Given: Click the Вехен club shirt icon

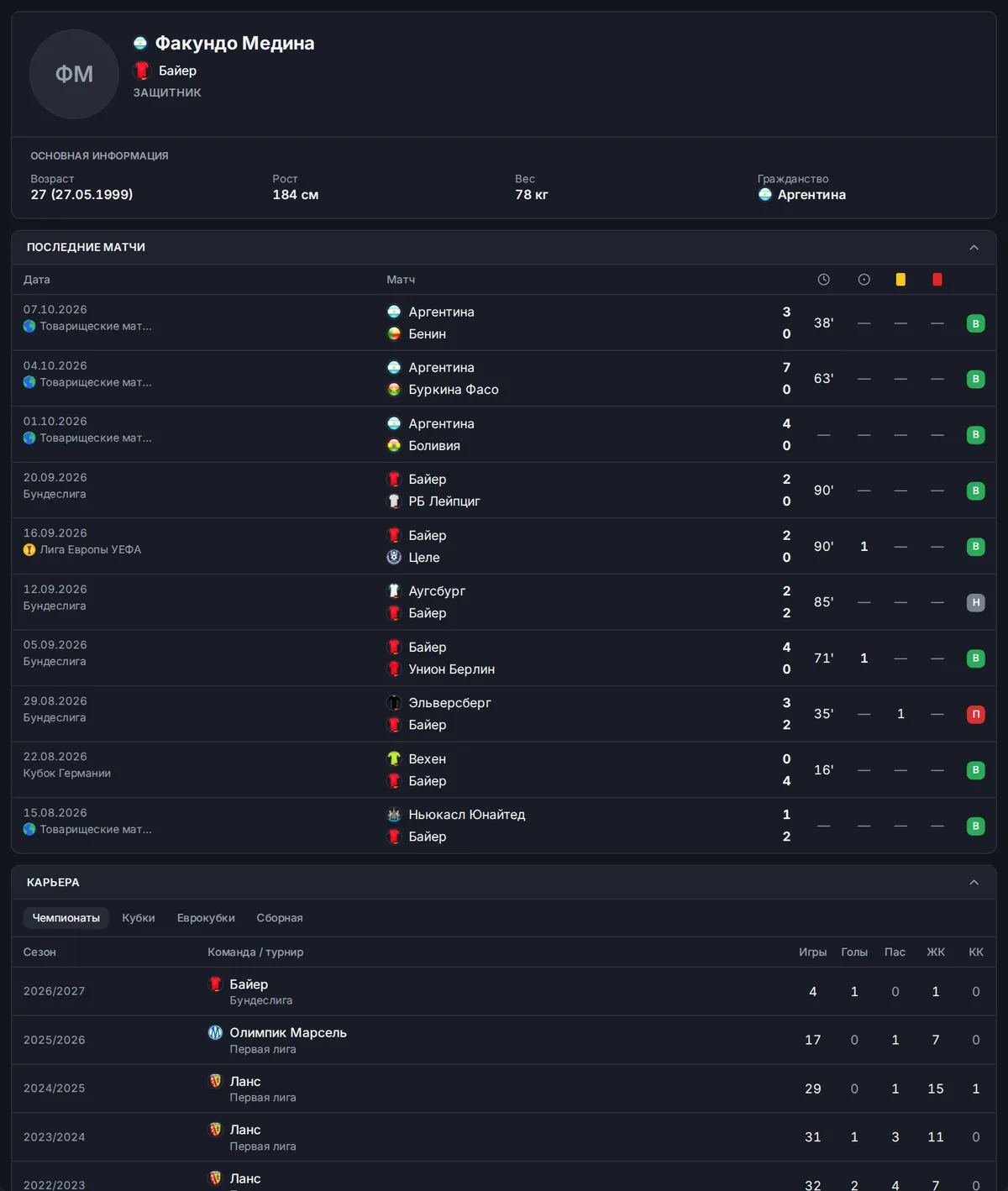Looking at the screenshot, I should [x=394, y=759].
